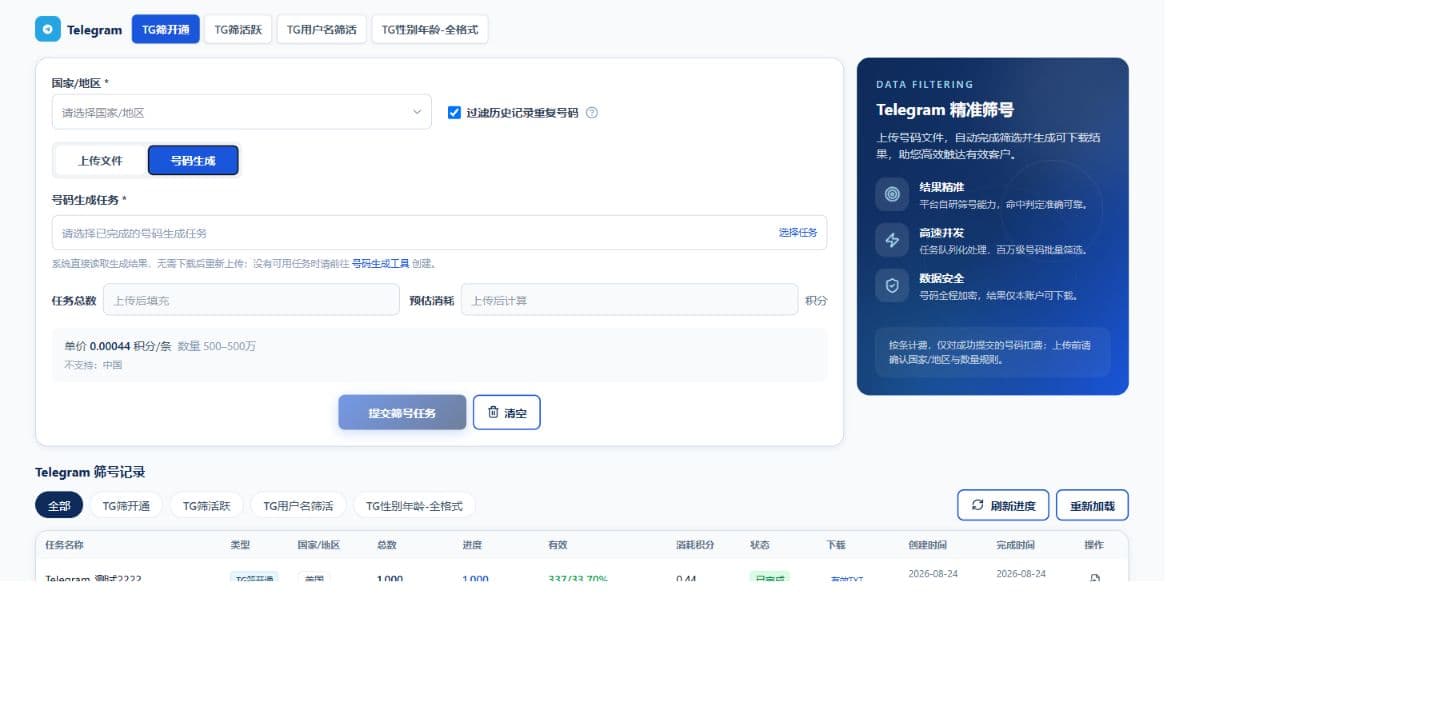Filter records by TG性别年龄-全格式
The width and height of the screenshot is (1455, 726).
coord(414,505)
